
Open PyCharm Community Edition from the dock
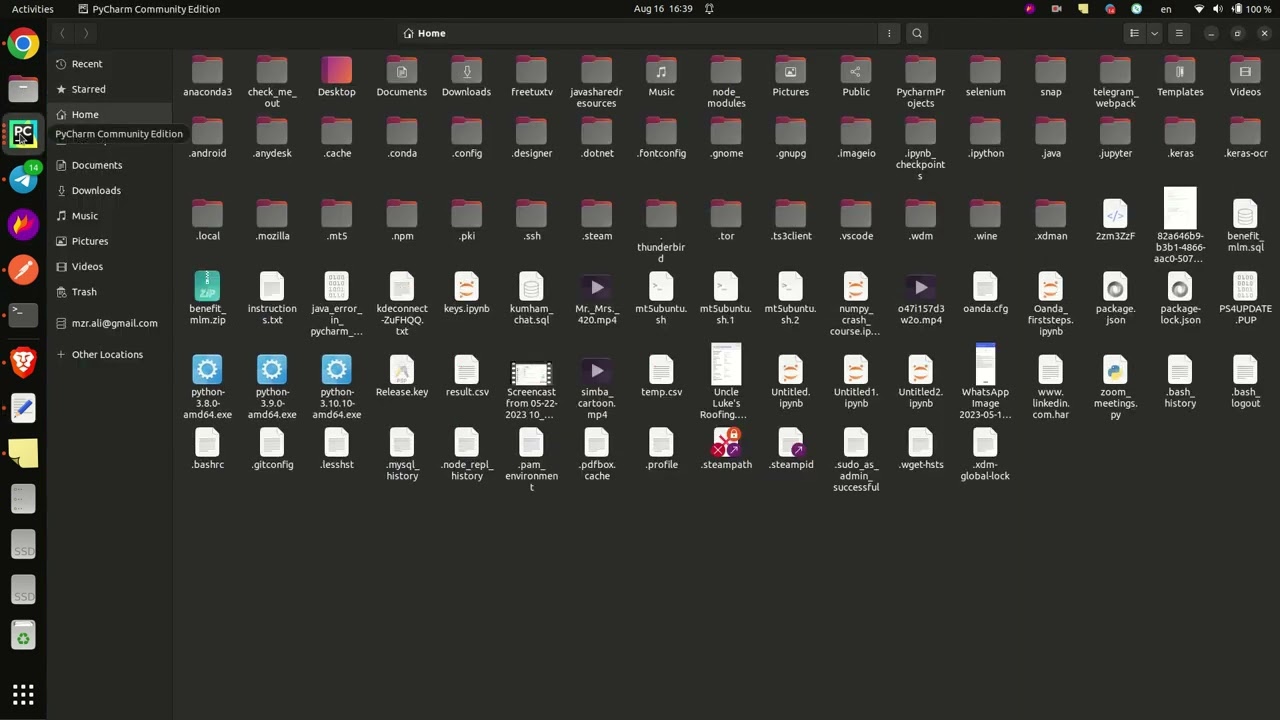coord(23,134)
